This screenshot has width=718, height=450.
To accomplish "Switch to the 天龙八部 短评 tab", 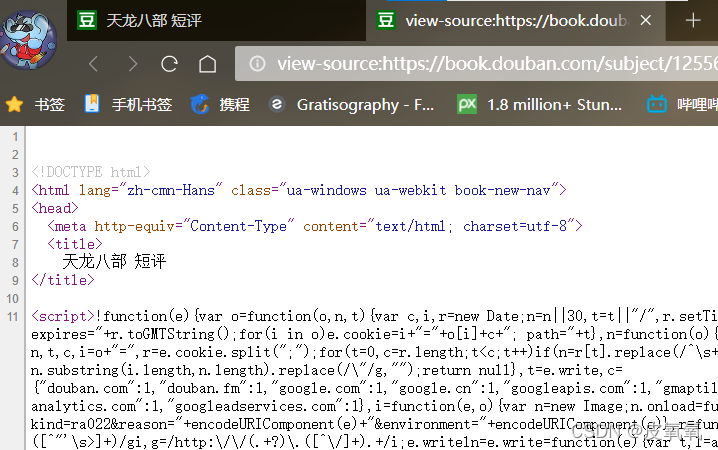I will point(216,21).
